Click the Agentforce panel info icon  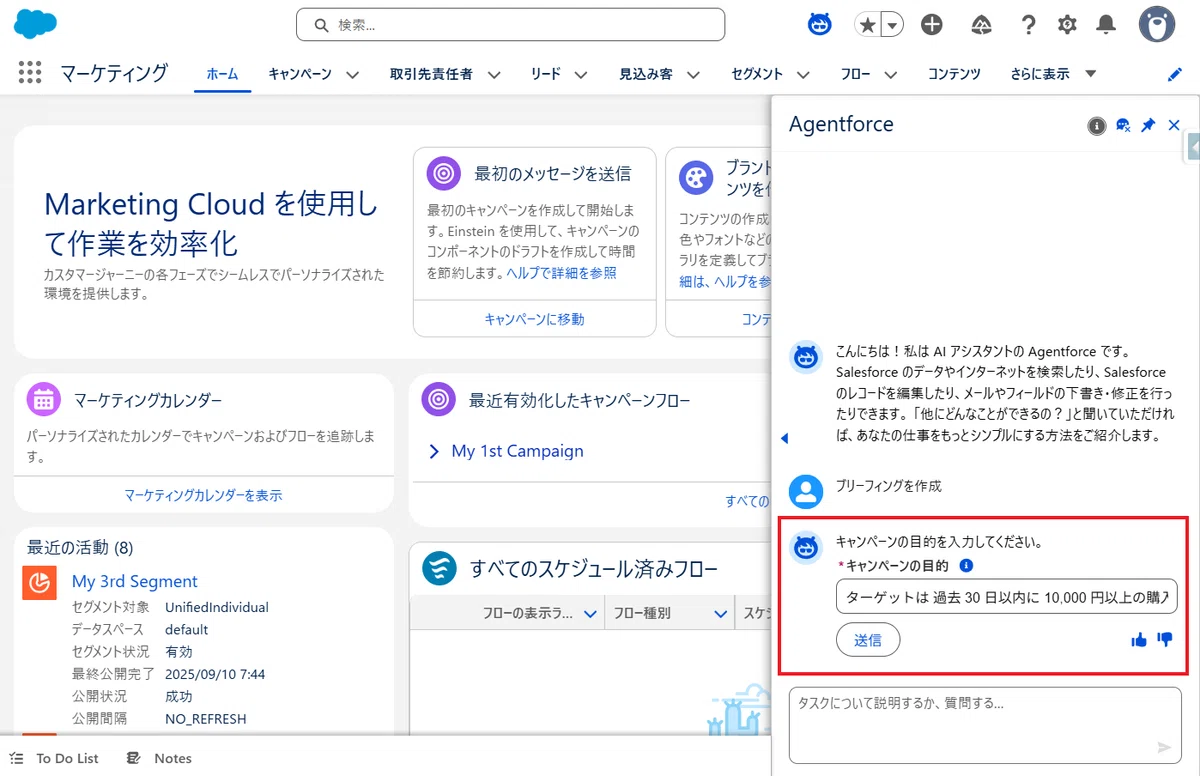(1097, 125)
